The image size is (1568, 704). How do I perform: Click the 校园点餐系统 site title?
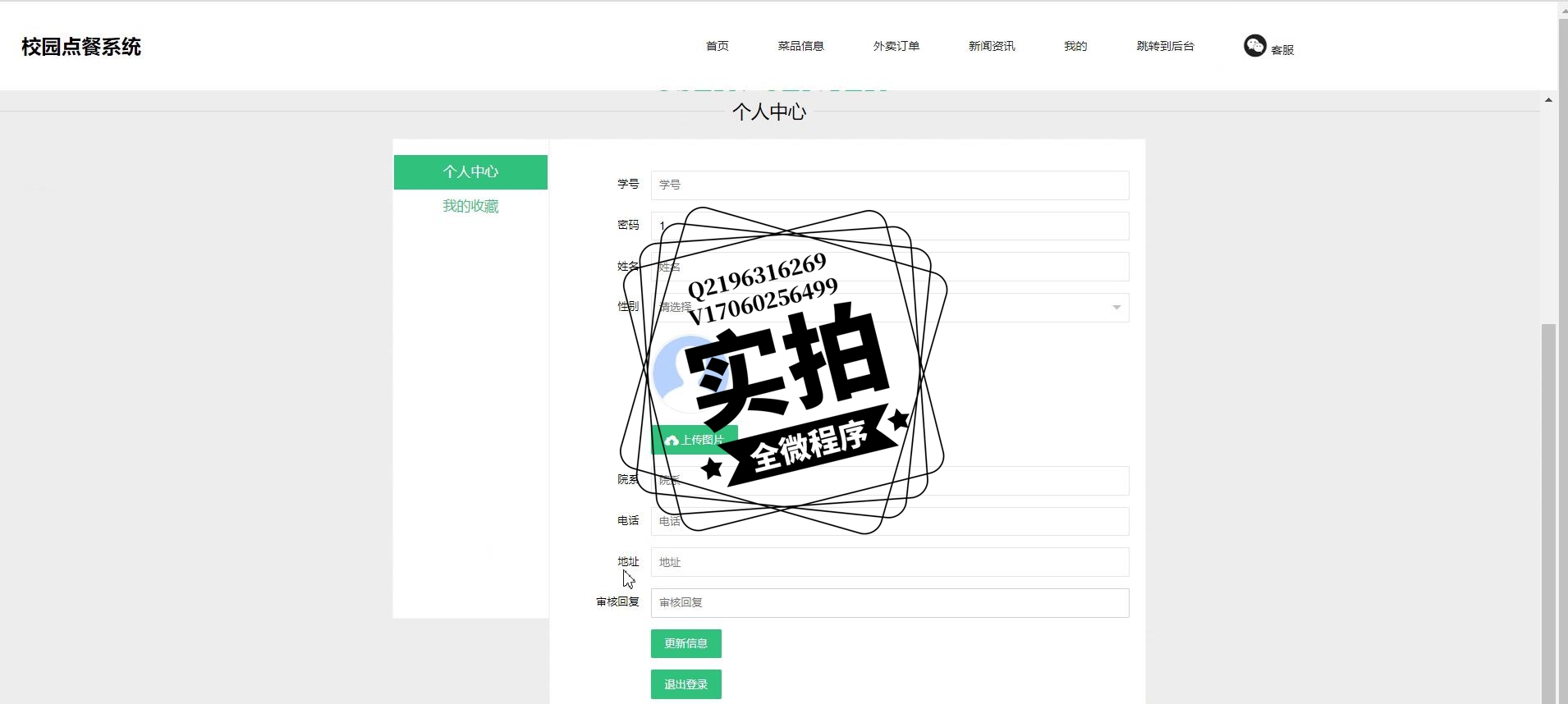tap(81, 47)
